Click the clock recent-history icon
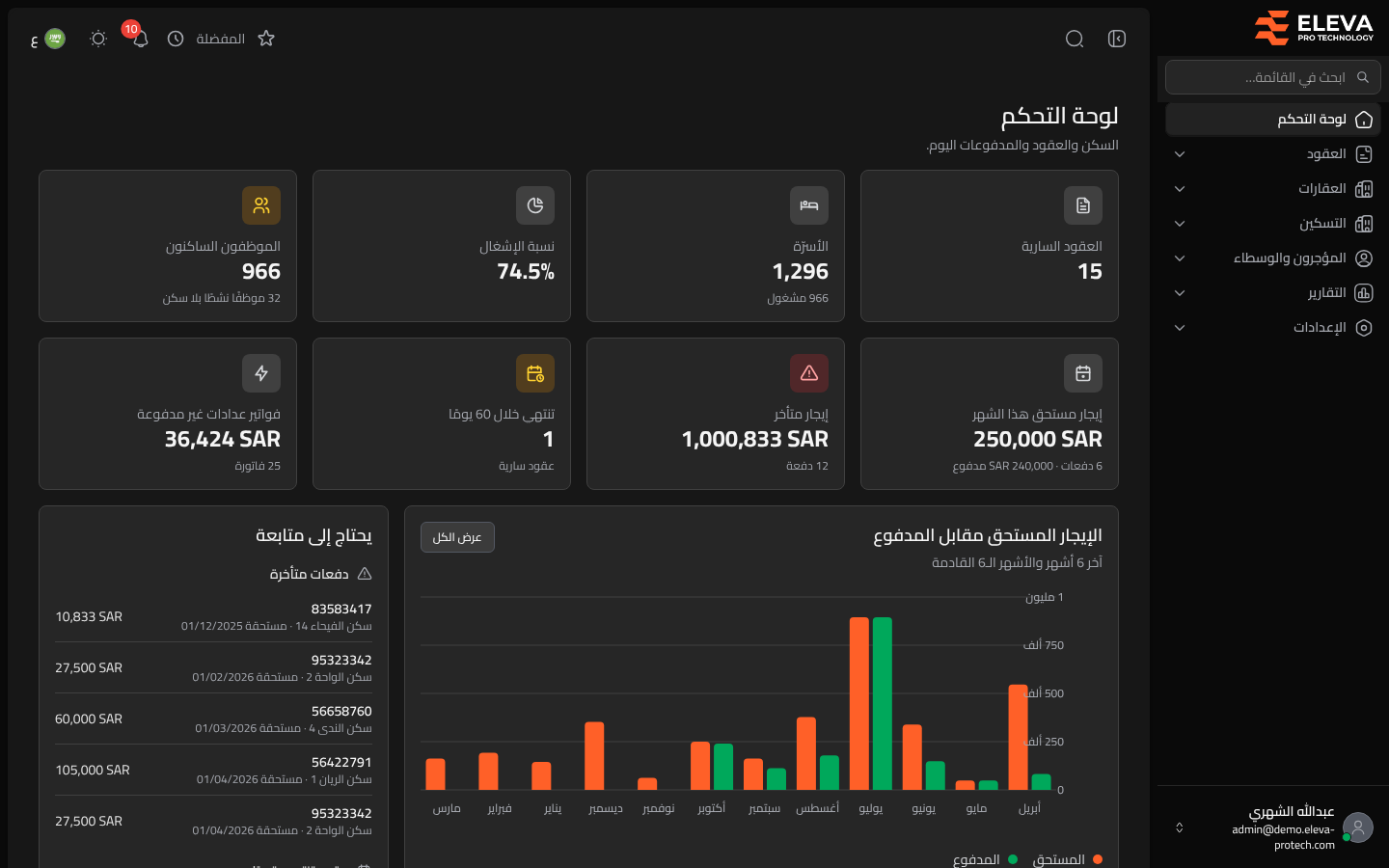 point(176,39)
